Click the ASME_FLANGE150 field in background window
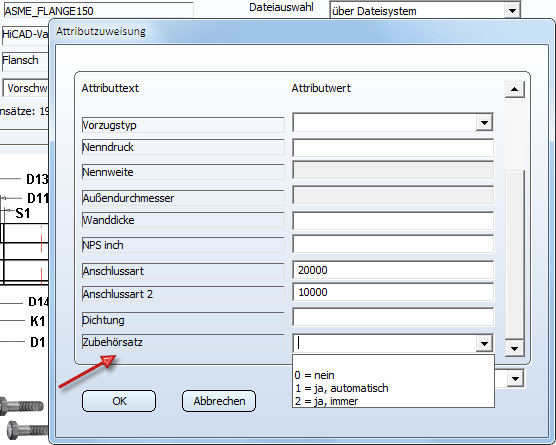The height and width of the screenshot is (445, 556). 98,11
